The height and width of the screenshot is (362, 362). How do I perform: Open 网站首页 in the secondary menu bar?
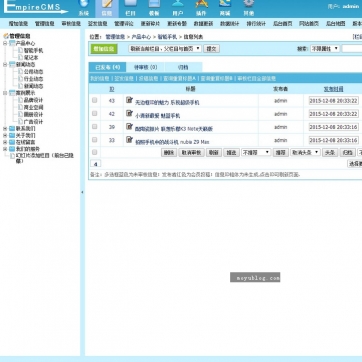pyautogui.click(x=309, y=24)
